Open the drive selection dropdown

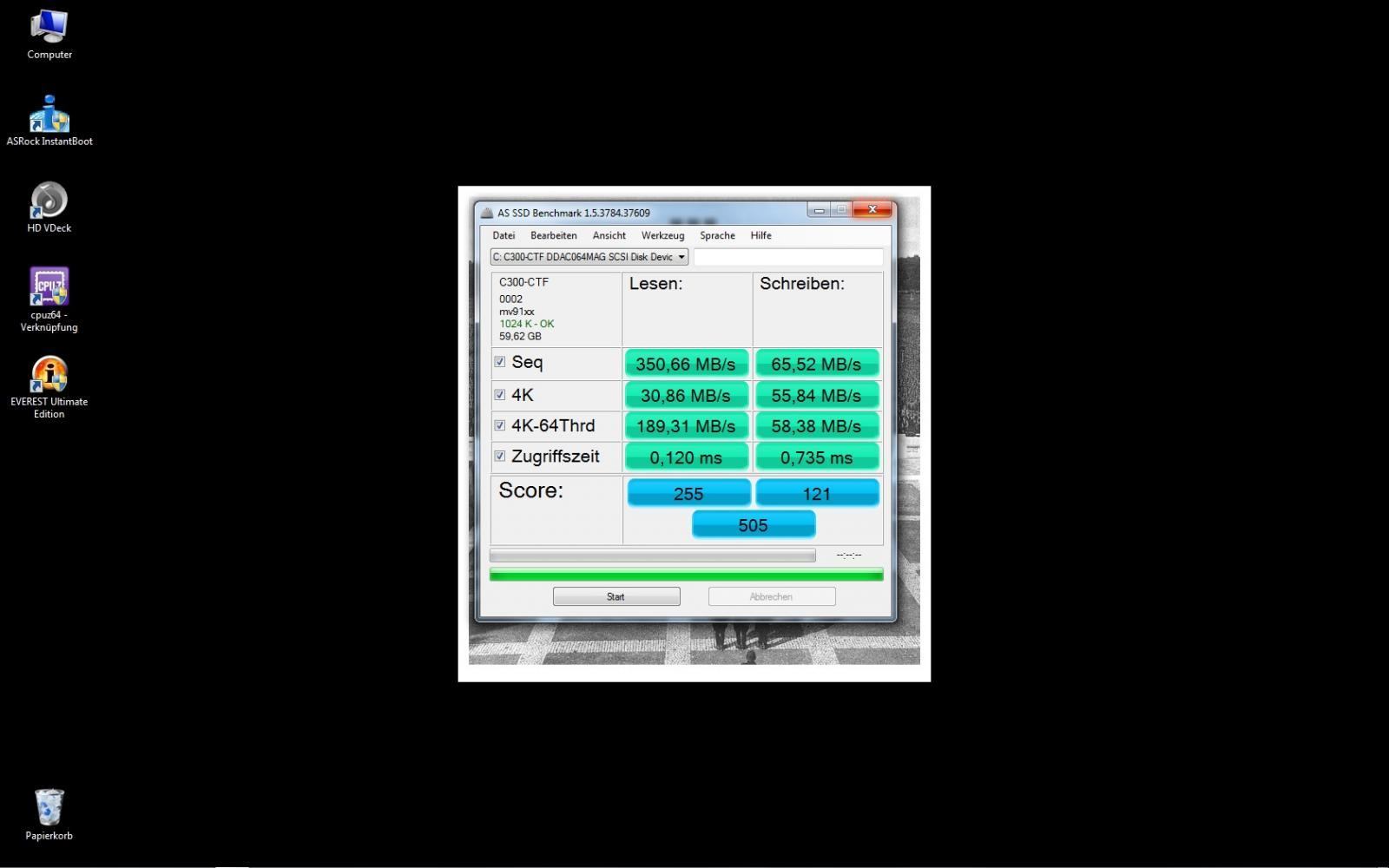pos(589,257)
